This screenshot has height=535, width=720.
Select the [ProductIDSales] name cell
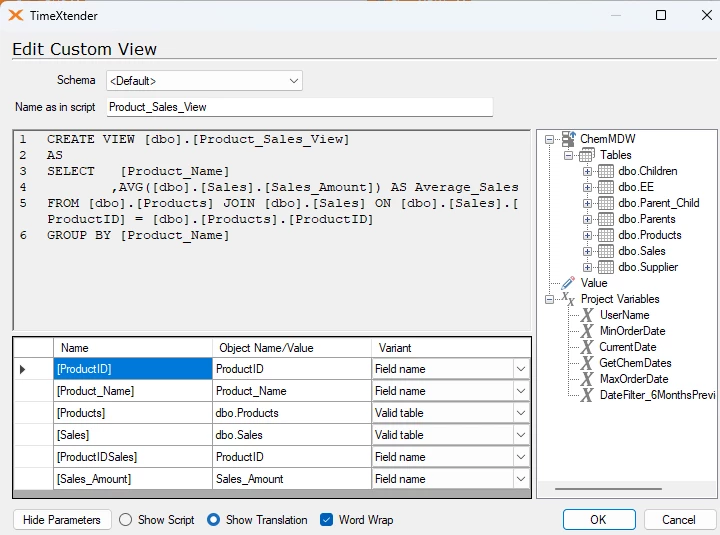[133, 457]
